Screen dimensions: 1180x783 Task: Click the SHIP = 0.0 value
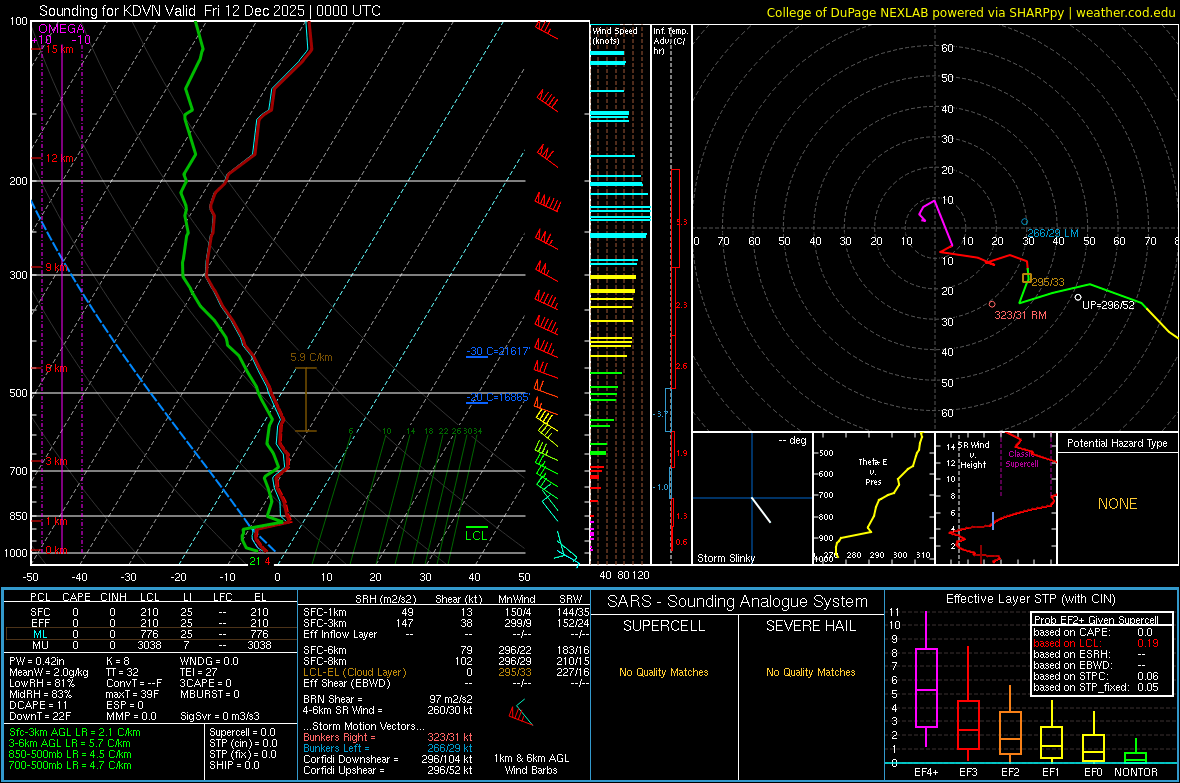pos(234,765)
